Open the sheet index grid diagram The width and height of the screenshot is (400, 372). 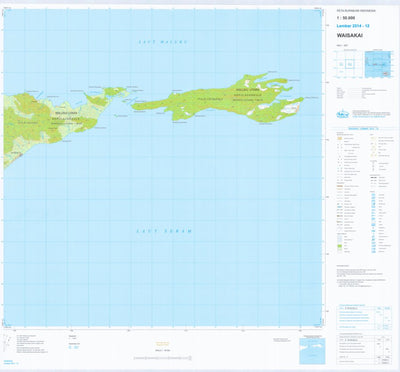click(349, 64)
